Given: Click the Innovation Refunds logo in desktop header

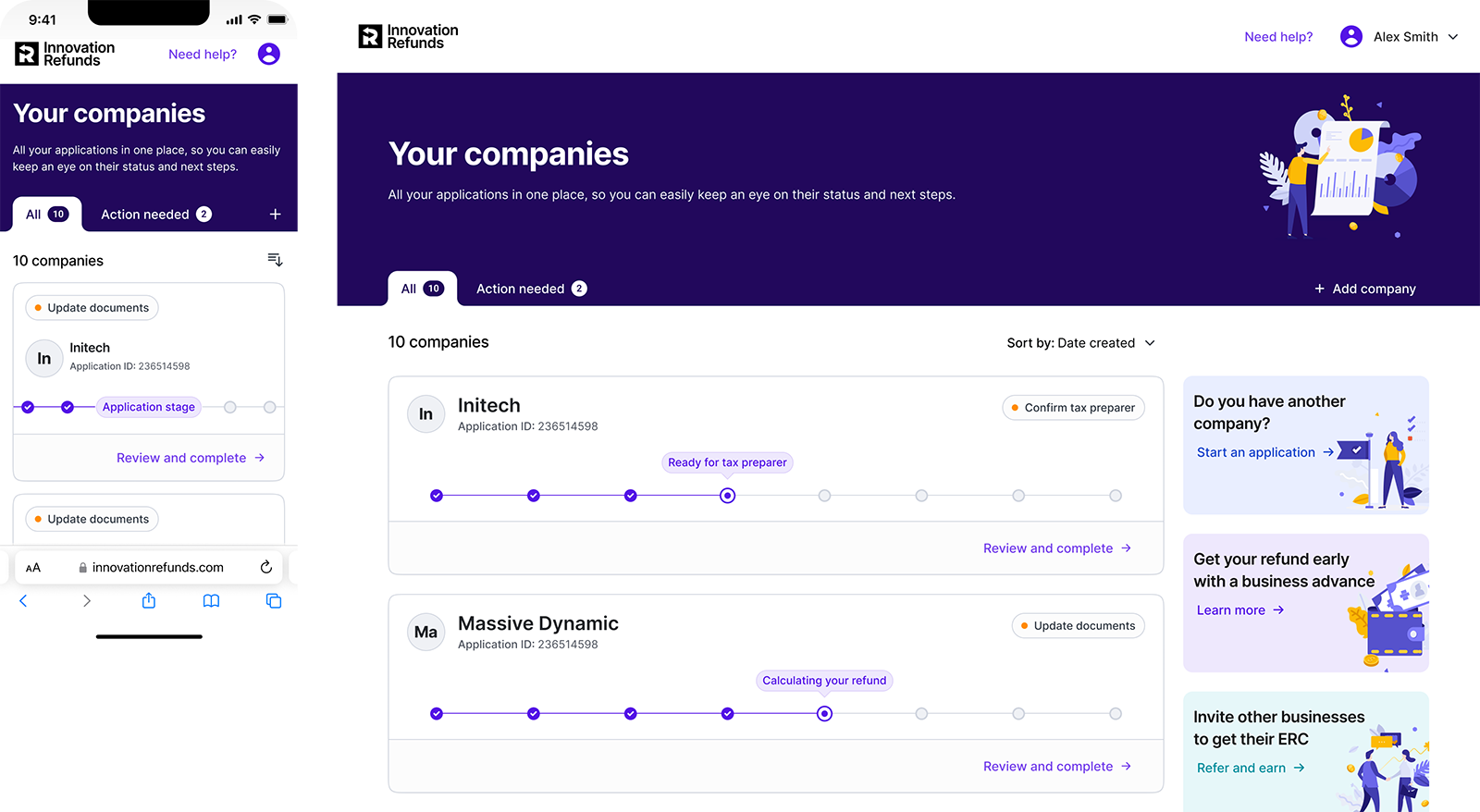Looking at the screenshot, I should coord(408,37).
